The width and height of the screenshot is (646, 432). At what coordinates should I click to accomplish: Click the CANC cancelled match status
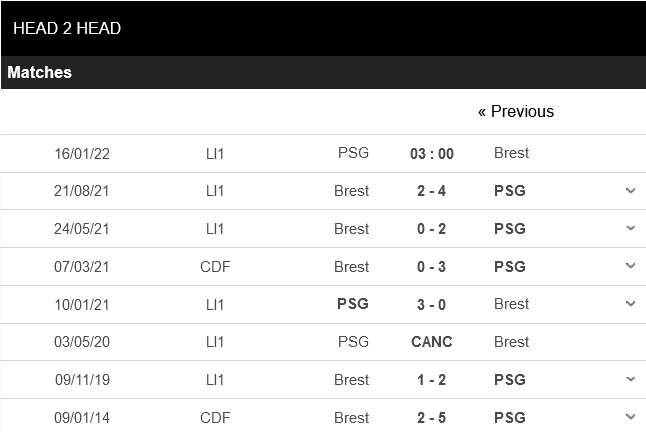[432, 342]
